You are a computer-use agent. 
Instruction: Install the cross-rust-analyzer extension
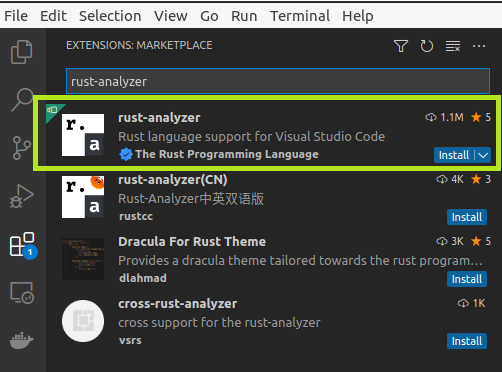point(467,341)
